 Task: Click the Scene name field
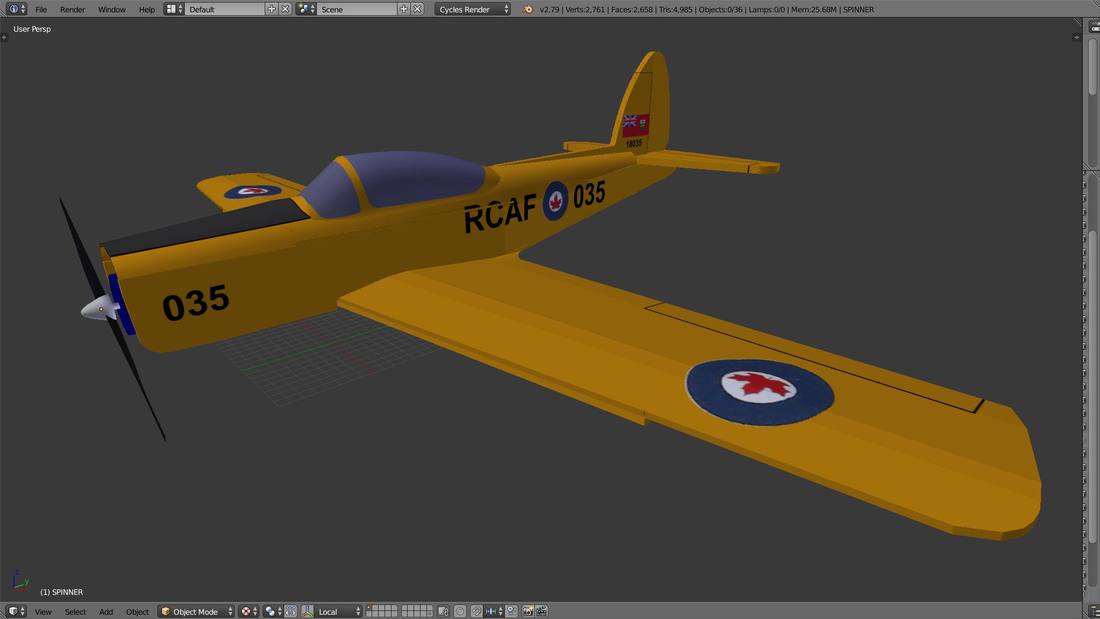(x=356, y=9)
